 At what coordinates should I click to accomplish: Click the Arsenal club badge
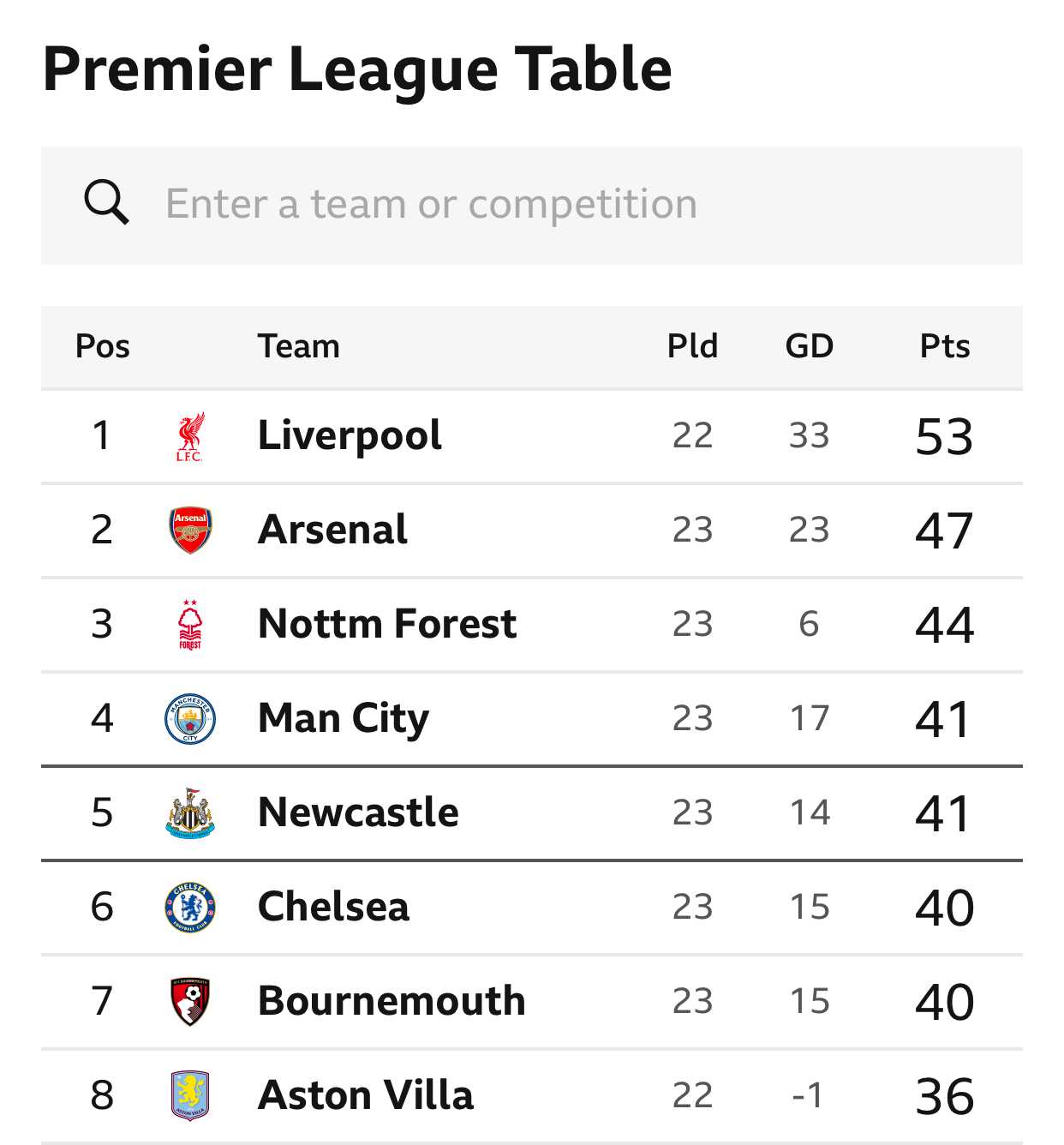(190, 530)
